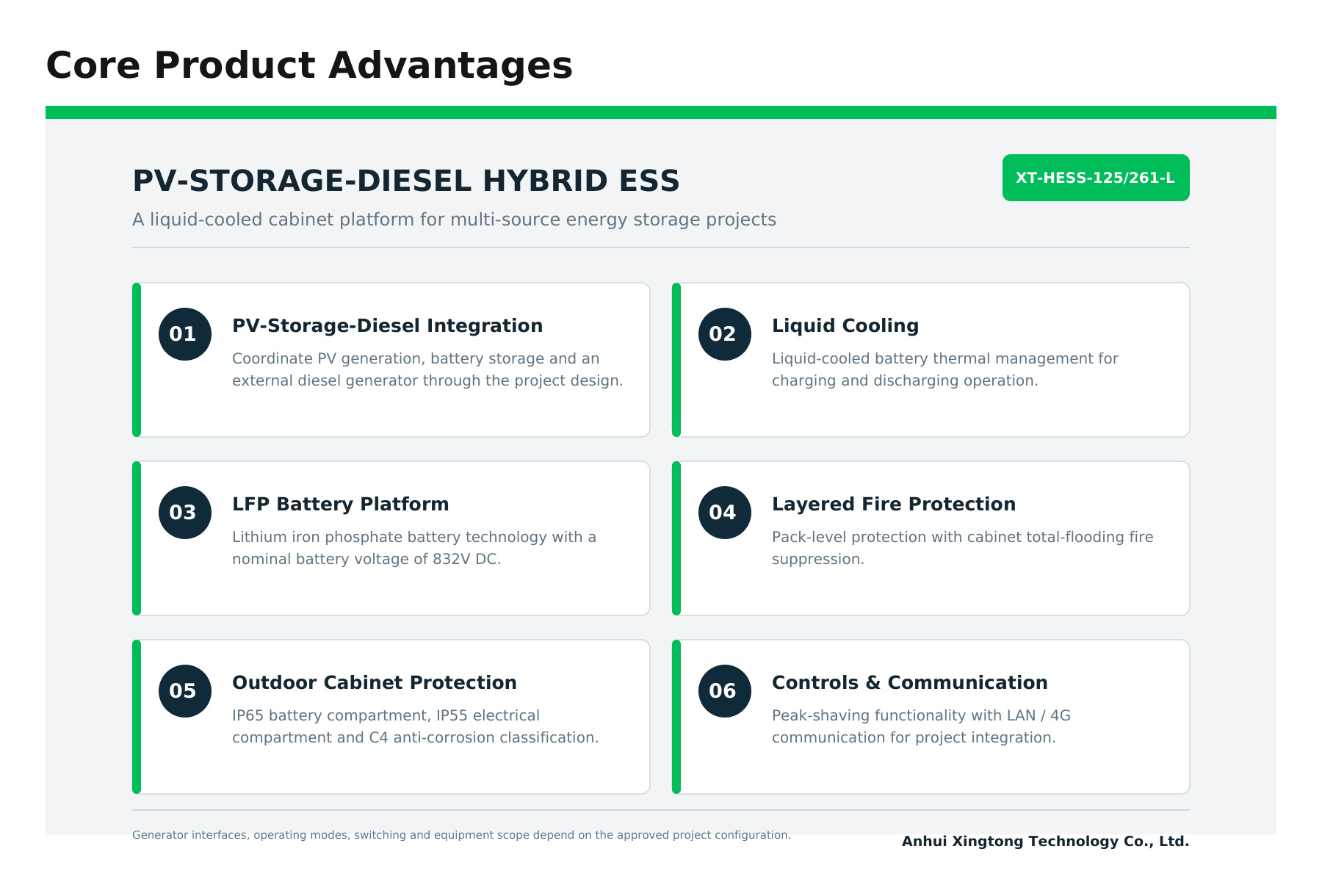Select the Liquid-cooled battery thermal management description
The height and width of the screenshot is (896, 1322).
click(x=945, y=369)
